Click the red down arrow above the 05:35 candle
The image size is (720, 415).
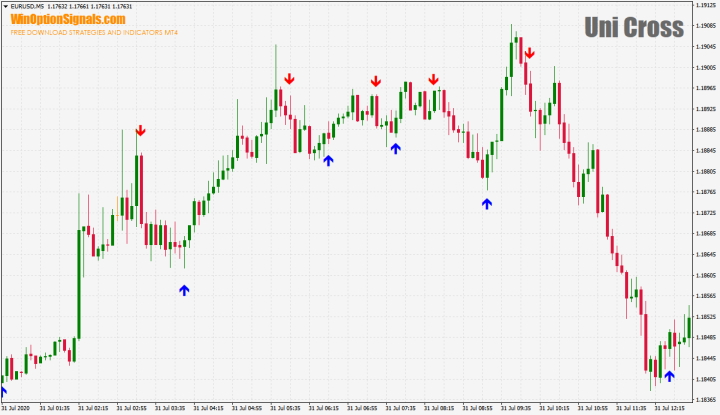(289, 79)
